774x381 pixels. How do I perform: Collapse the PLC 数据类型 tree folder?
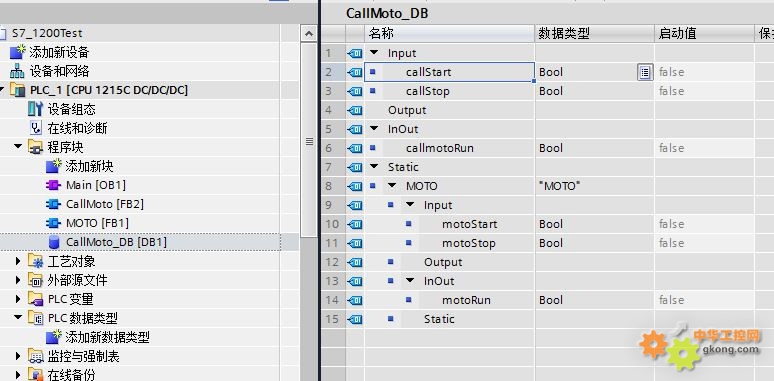tap(18, 318)
